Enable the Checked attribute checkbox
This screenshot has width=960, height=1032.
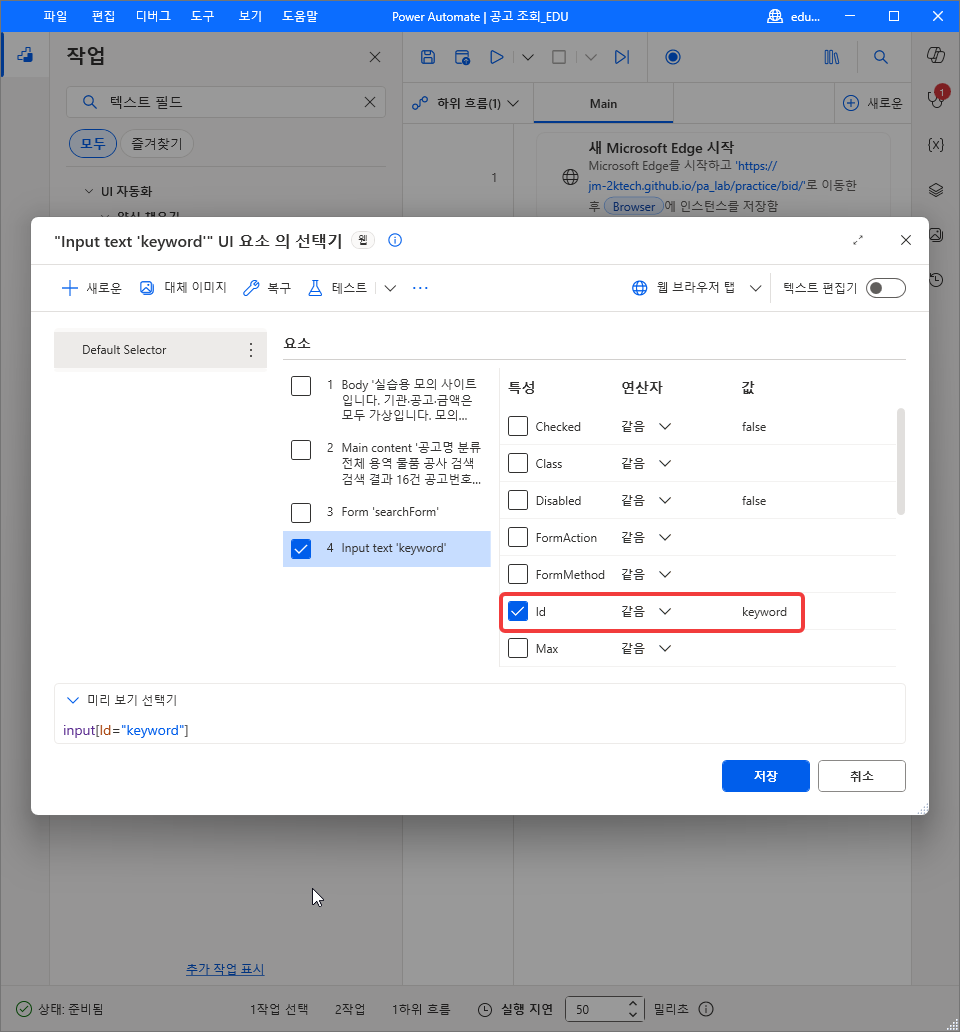518,426
